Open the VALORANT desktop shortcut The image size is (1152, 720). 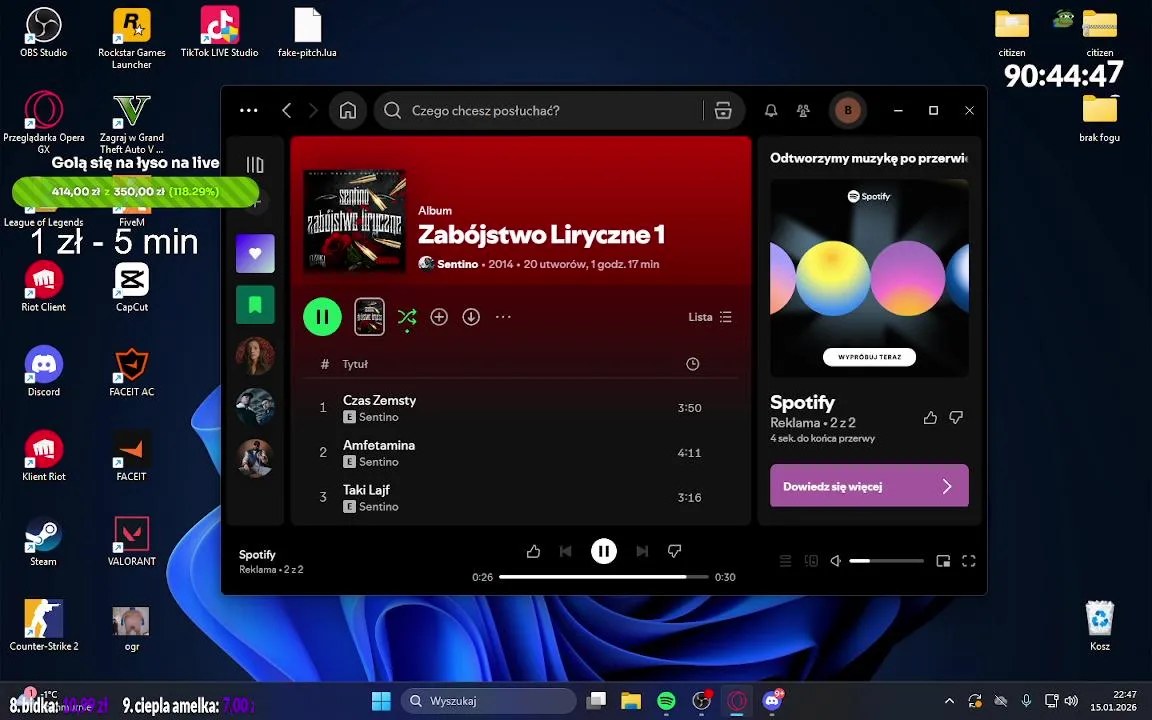click(x=132, y=541)
